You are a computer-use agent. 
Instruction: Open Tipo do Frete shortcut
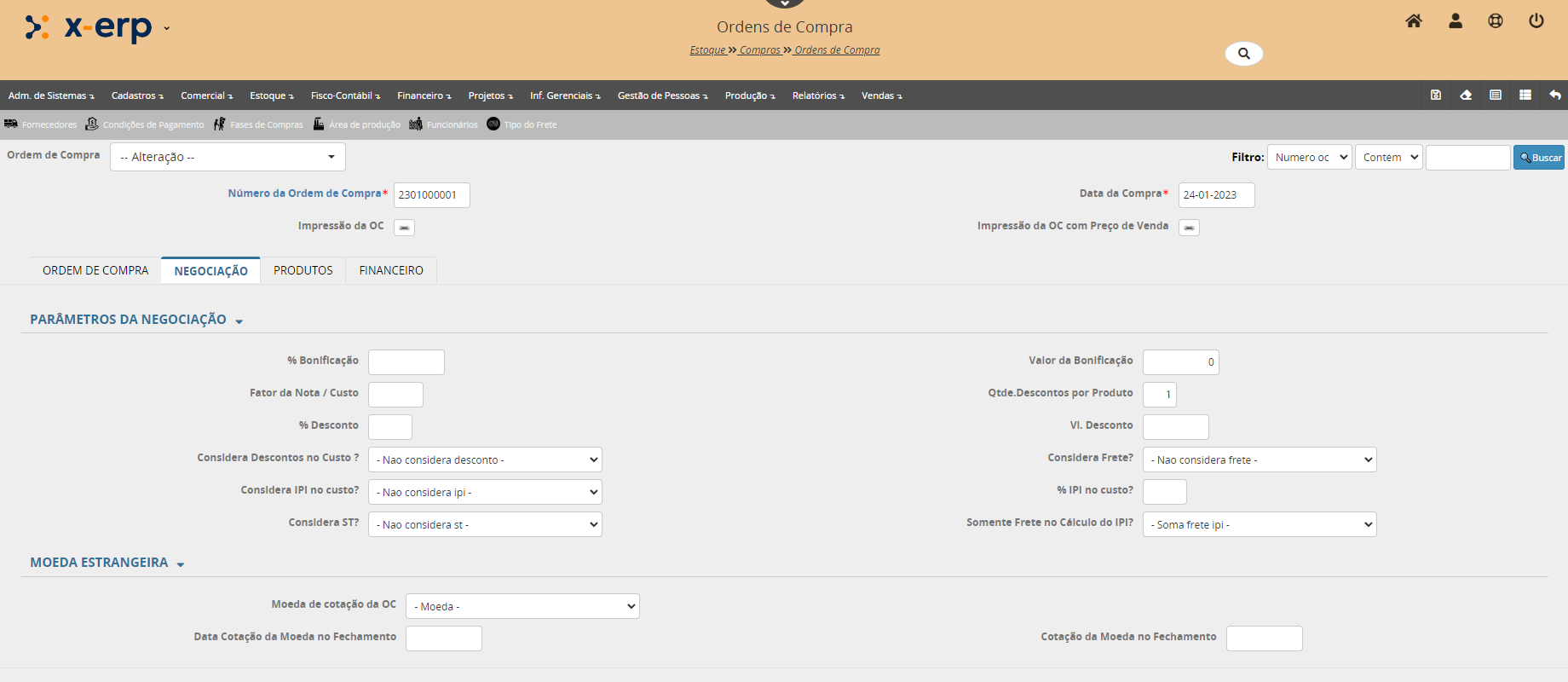(522, 124)
